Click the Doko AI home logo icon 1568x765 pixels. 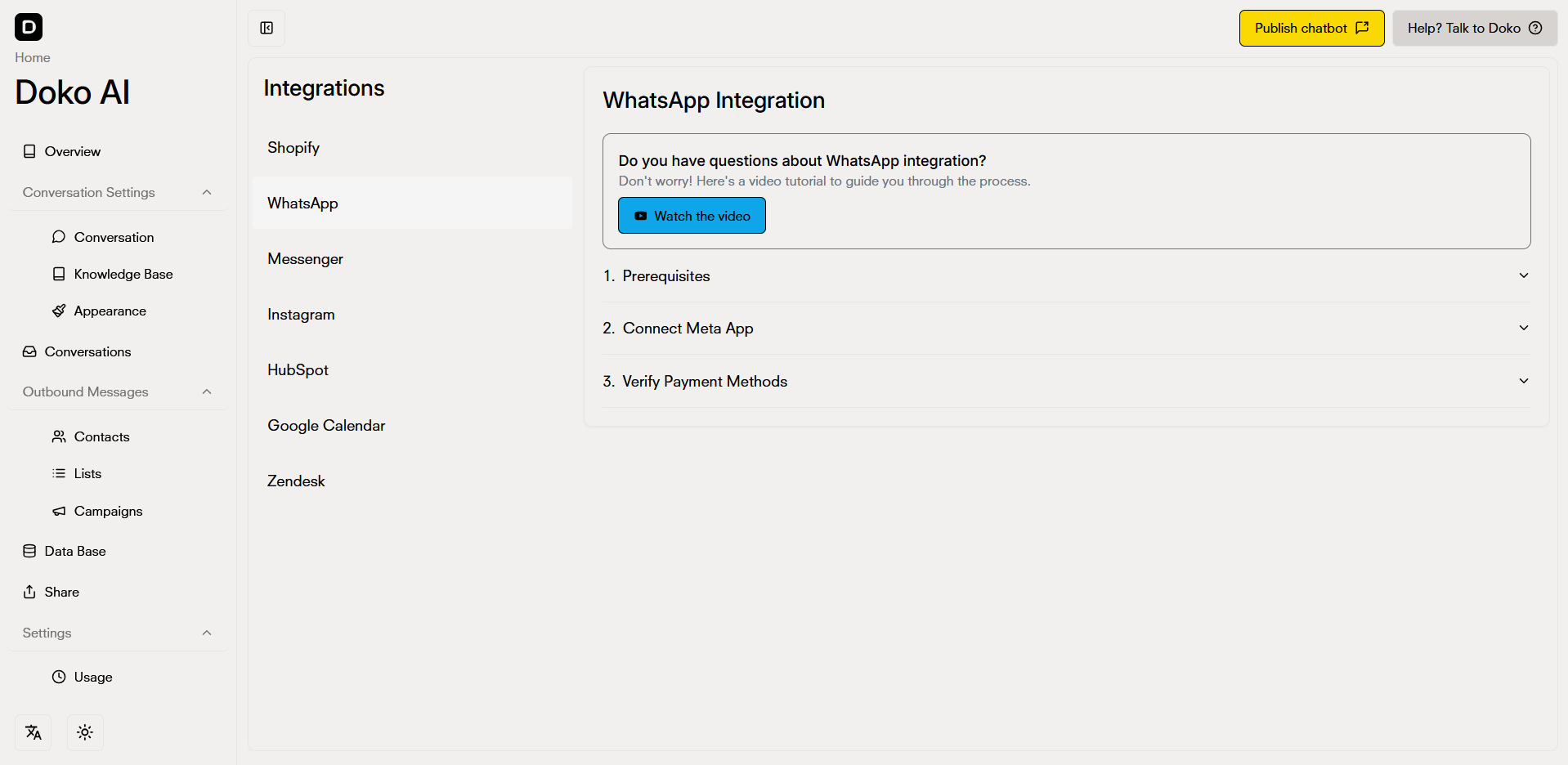[x=29, y=27]
